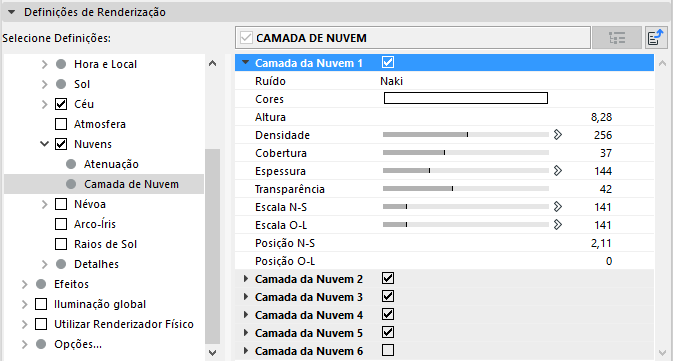The width and height of the screenshot is (673, 361).
Task: Enable Camada da Nuvem 6 checkbox
Action: (x=388, y=350)
